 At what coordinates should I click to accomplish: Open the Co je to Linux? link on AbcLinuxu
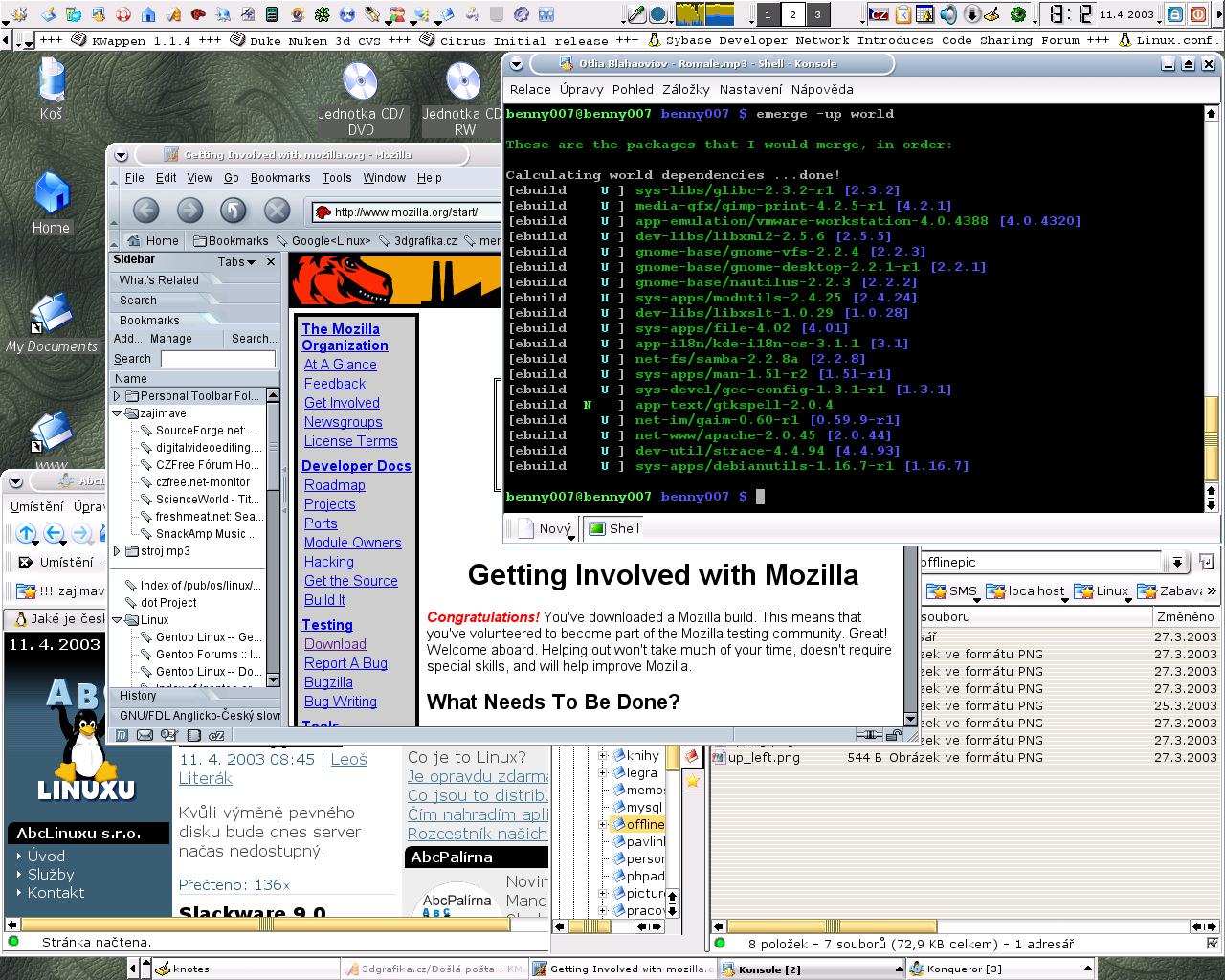(466, 758)
